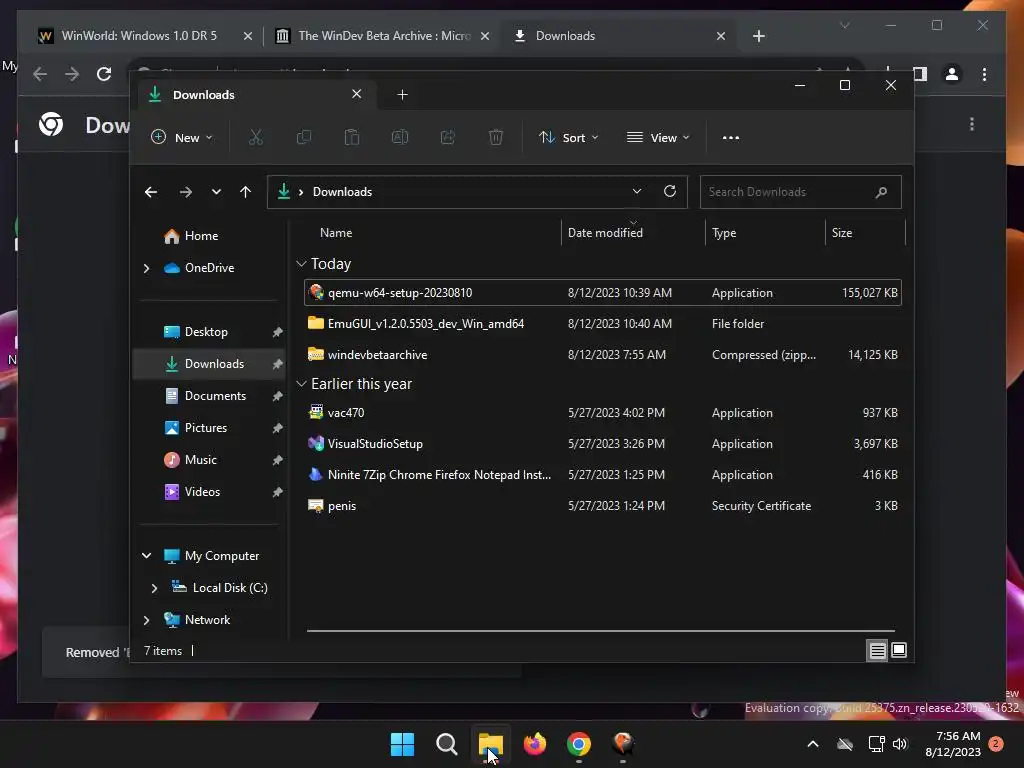This screenshot has width=1024, height=768.
Task: Switch to large thumbnails view icon in status bar
Action: 899,650
